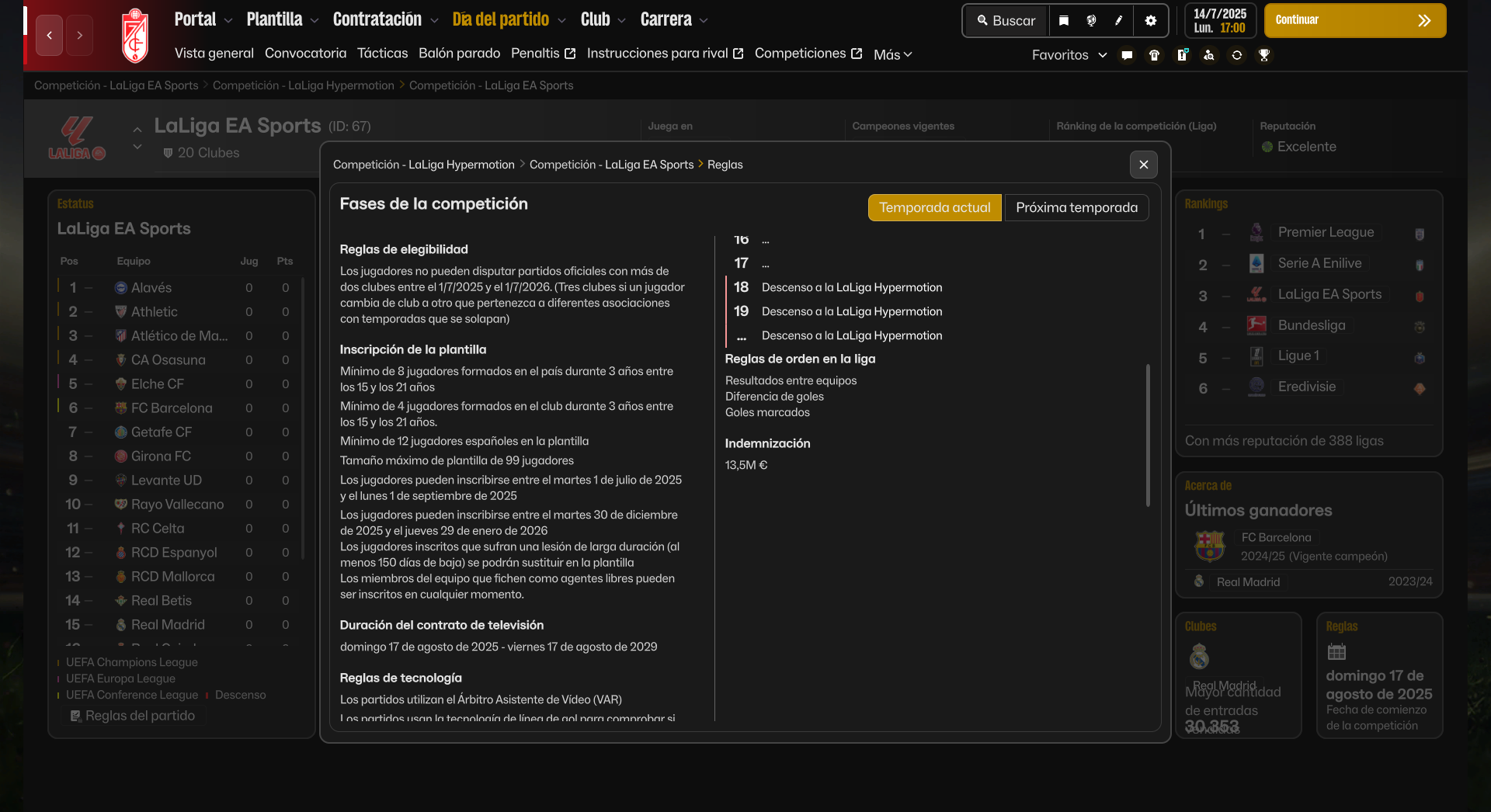The image size is (1491, 812).
Task: Click Competición - LaLiga EA Sports breadcrumb in dialog
Action: 611,165
